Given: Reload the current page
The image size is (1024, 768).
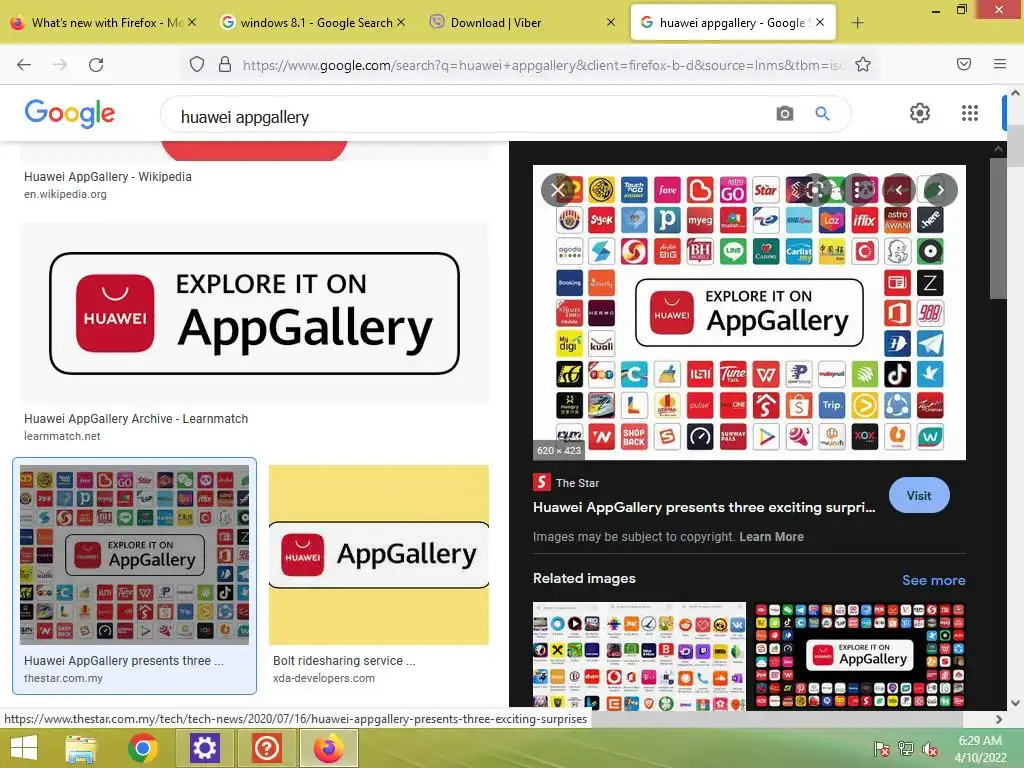Looking at the screenshot, I should pos(96,64).
